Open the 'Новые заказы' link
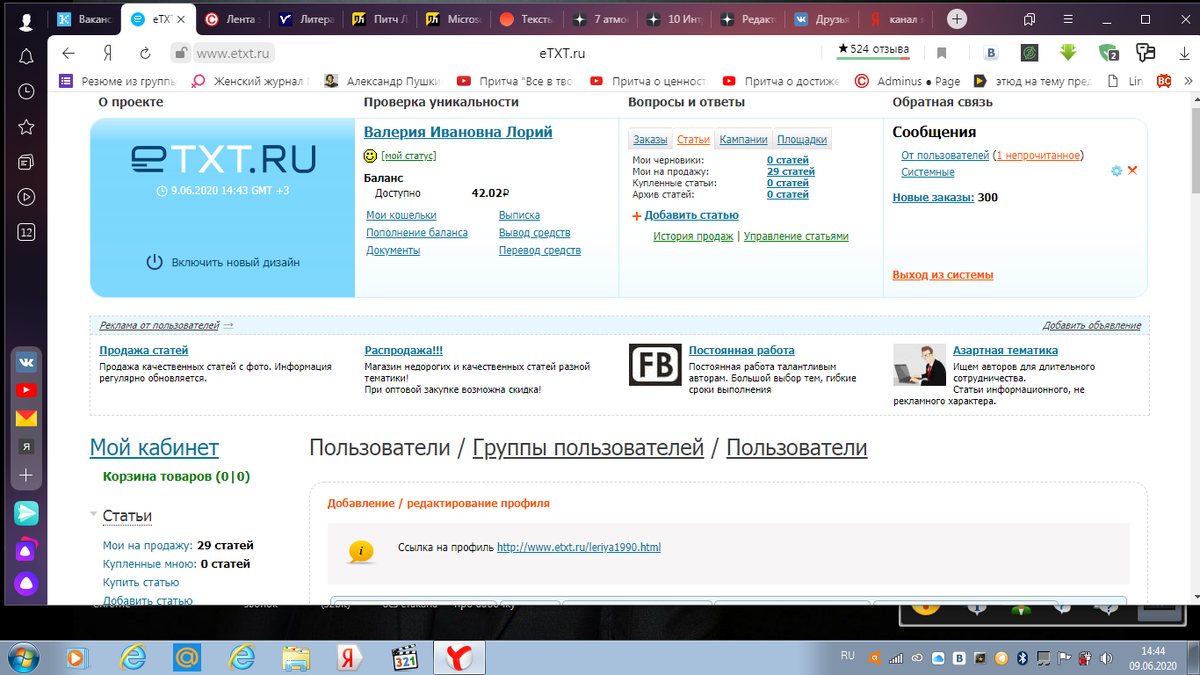 [x=933, y=197]
